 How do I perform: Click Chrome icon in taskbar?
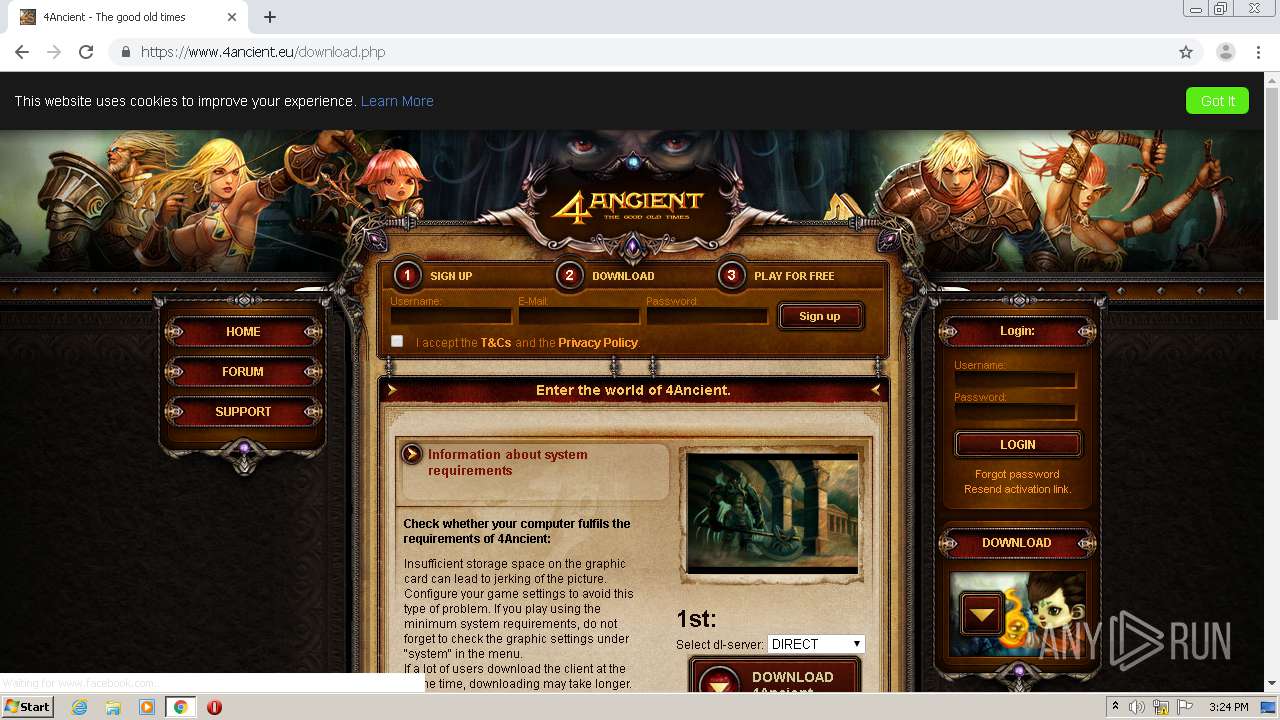180,707
